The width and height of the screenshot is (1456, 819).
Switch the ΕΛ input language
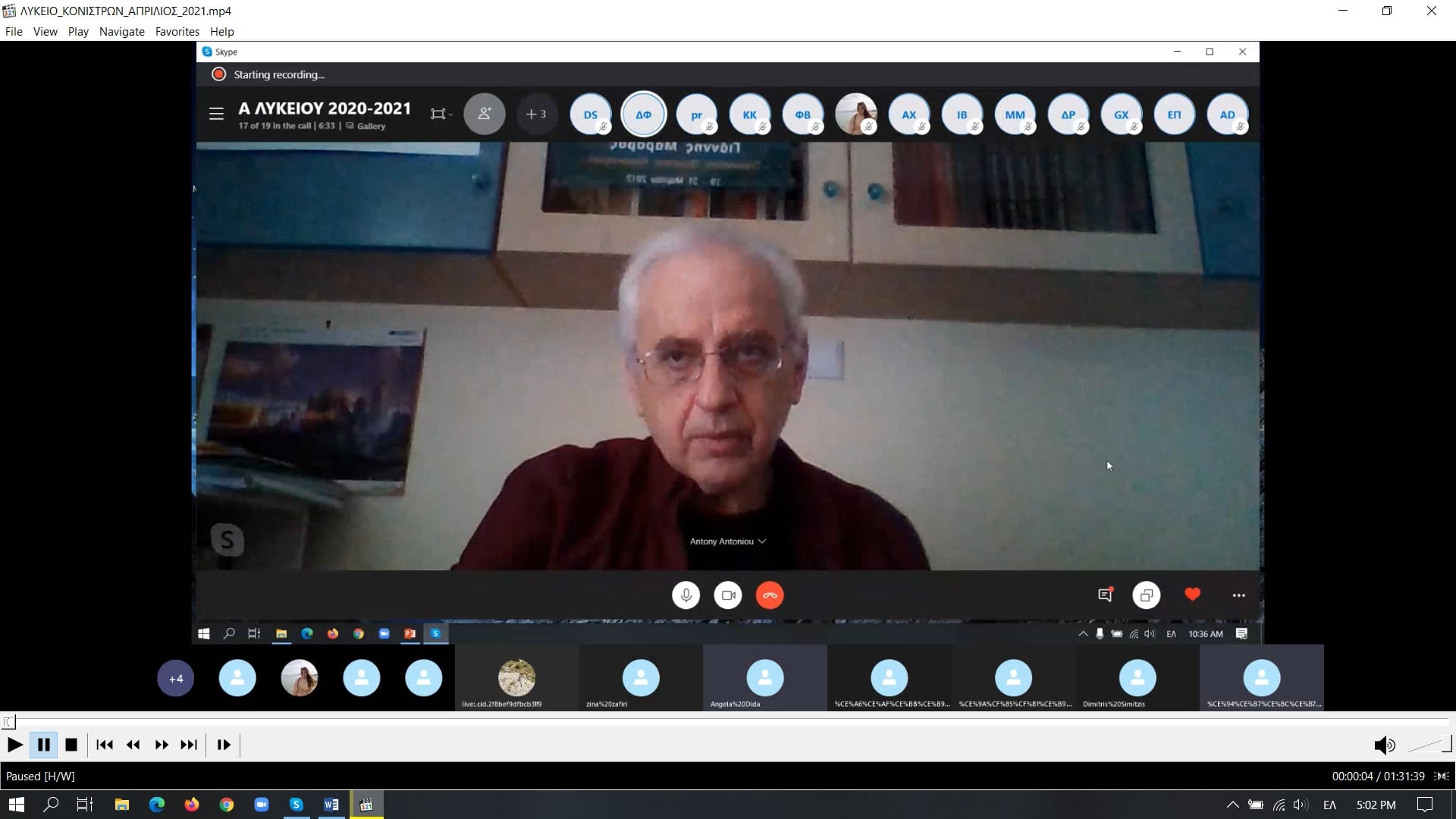pos(1329,805)
